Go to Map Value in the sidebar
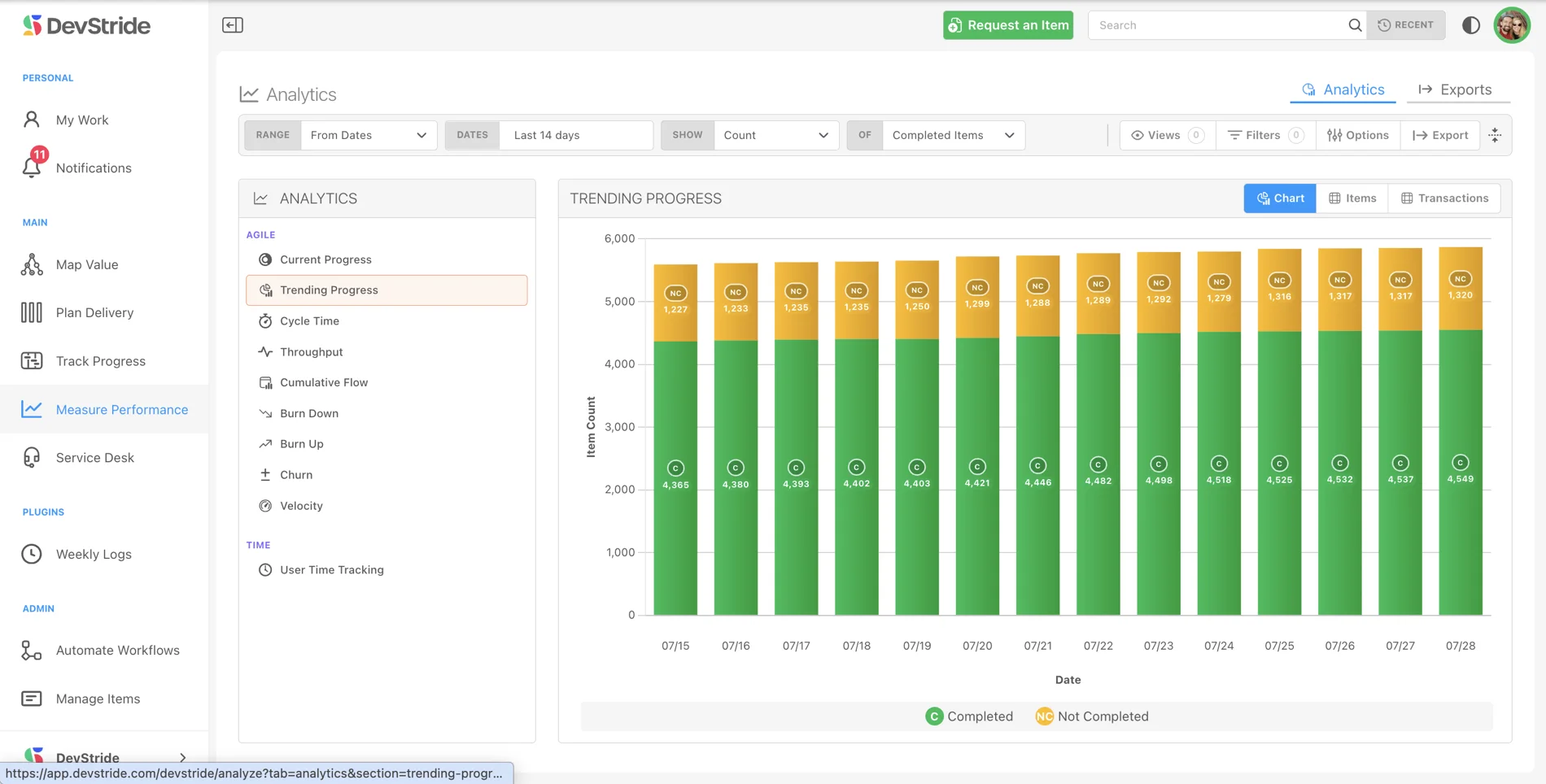 click(86, 264)
